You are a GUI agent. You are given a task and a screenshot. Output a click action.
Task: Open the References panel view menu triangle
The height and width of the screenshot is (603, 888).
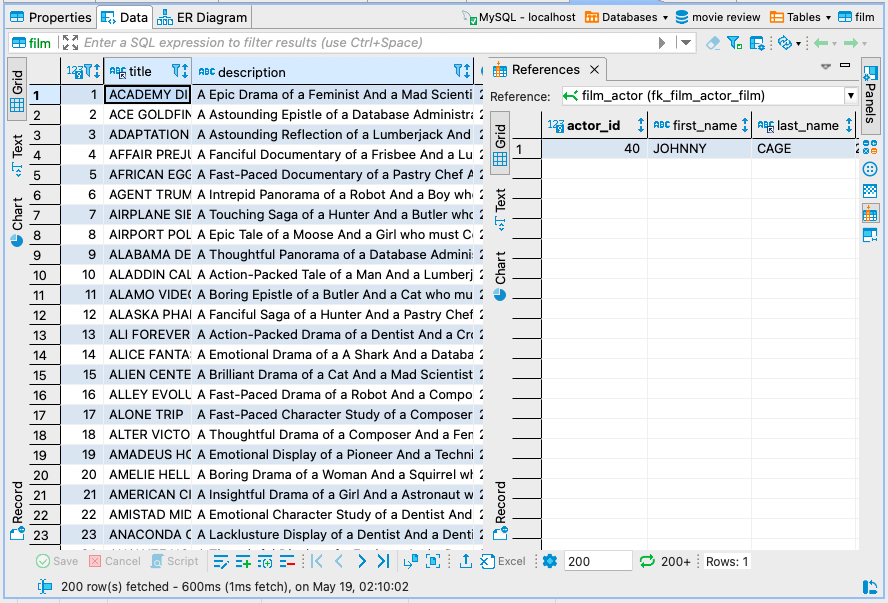tap(826, 66)
